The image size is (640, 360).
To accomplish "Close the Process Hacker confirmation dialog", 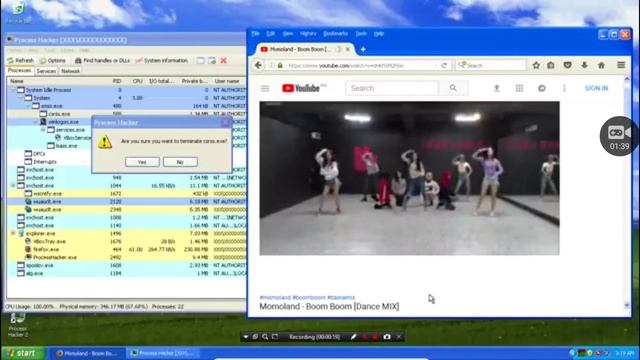I will pos(226,122).
